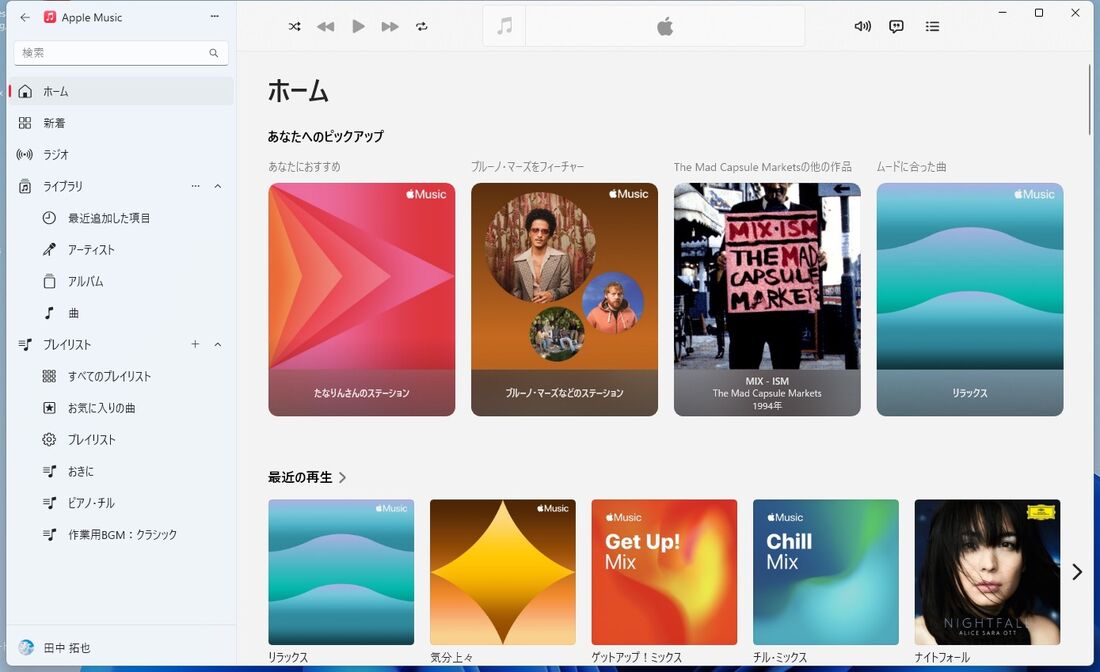
Task: Expand 最近の再生 with chevron
Action: point(342,478)
